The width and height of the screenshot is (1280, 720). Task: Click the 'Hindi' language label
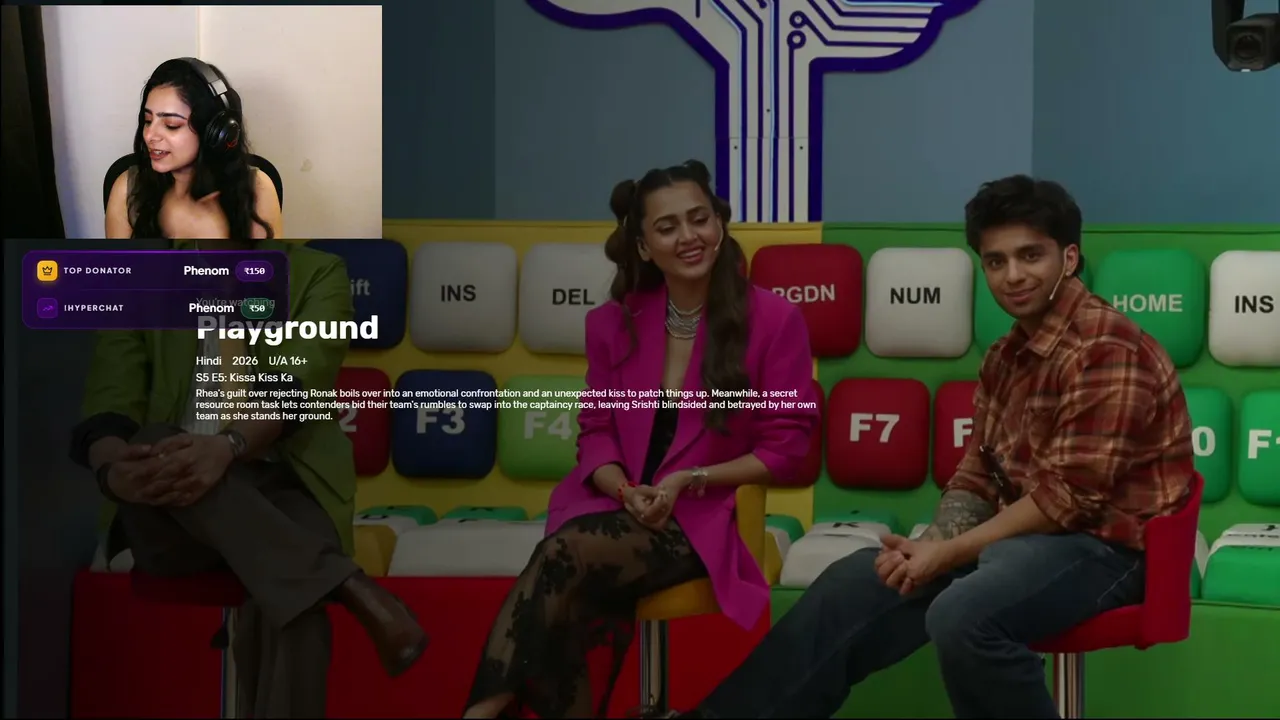coord(209,361)
